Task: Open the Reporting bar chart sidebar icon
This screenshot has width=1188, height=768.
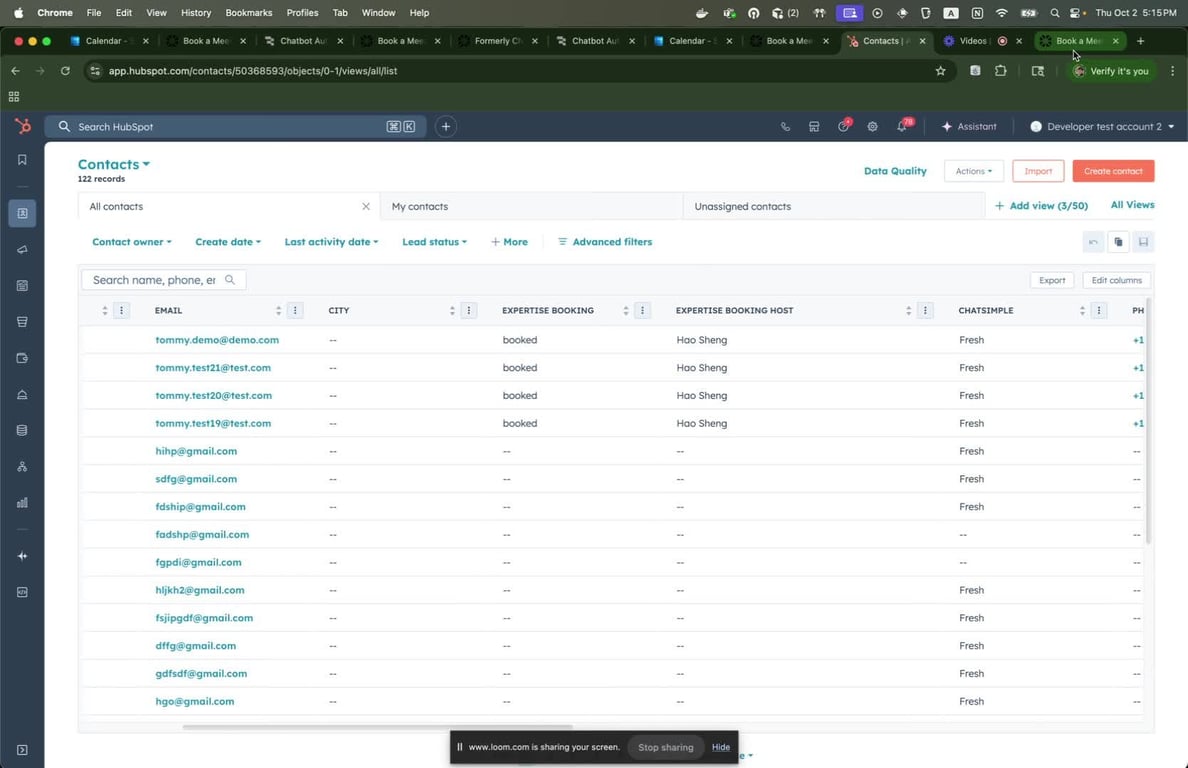Action: (x=22, y=503)
